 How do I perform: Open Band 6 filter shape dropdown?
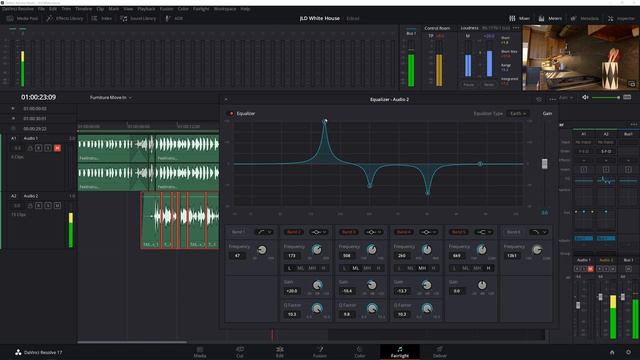coord(539,232)
